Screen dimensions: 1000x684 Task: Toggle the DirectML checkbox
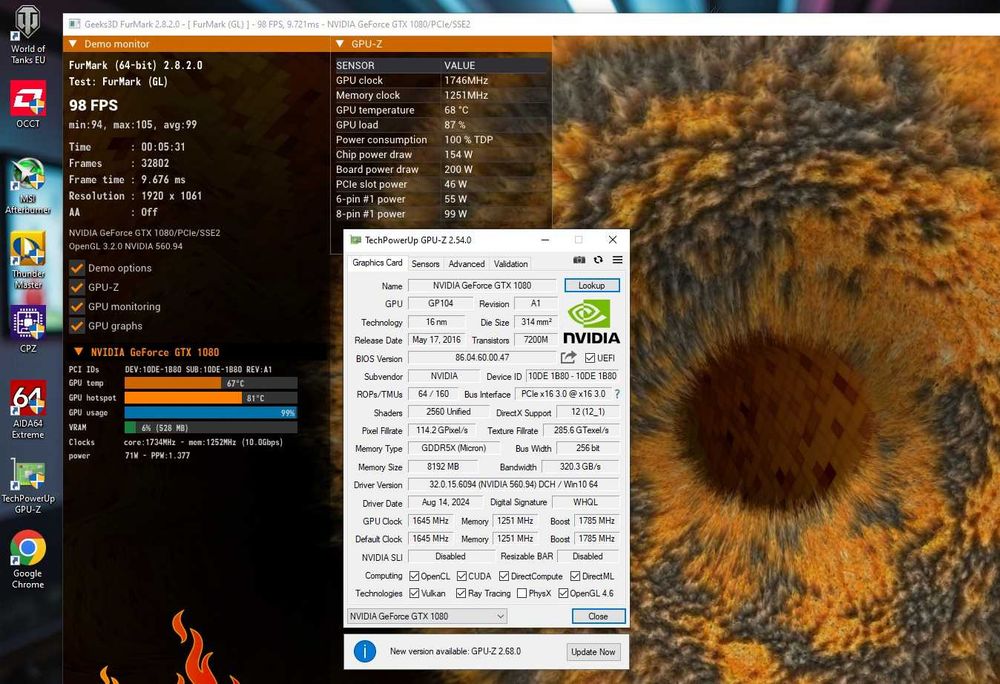[575, 576]
